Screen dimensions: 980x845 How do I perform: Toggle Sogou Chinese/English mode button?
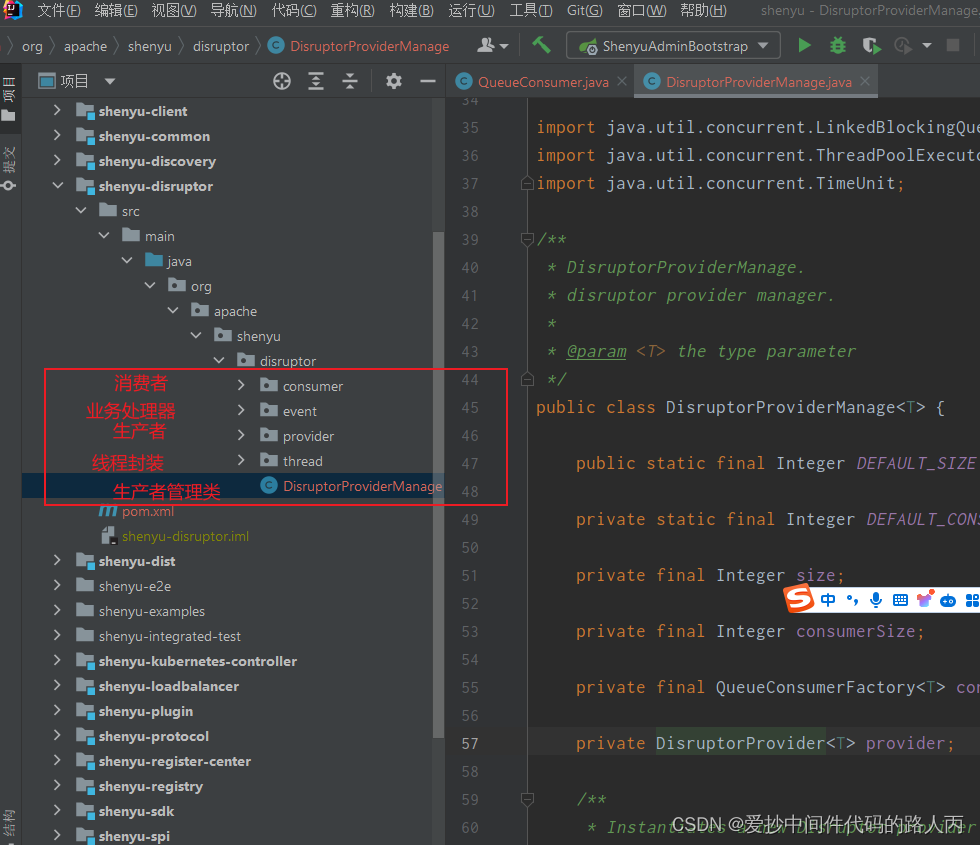(x=828, y=600)
